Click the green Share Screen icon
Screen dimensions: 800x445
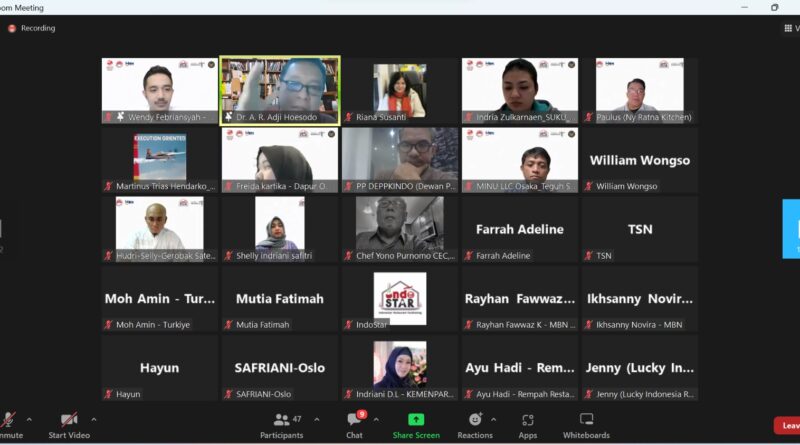point(416,420)
